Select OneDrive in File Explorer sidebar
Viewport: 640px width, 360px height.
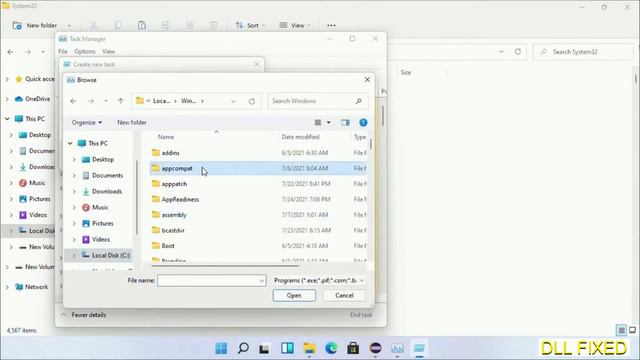[x=32, y=99]
